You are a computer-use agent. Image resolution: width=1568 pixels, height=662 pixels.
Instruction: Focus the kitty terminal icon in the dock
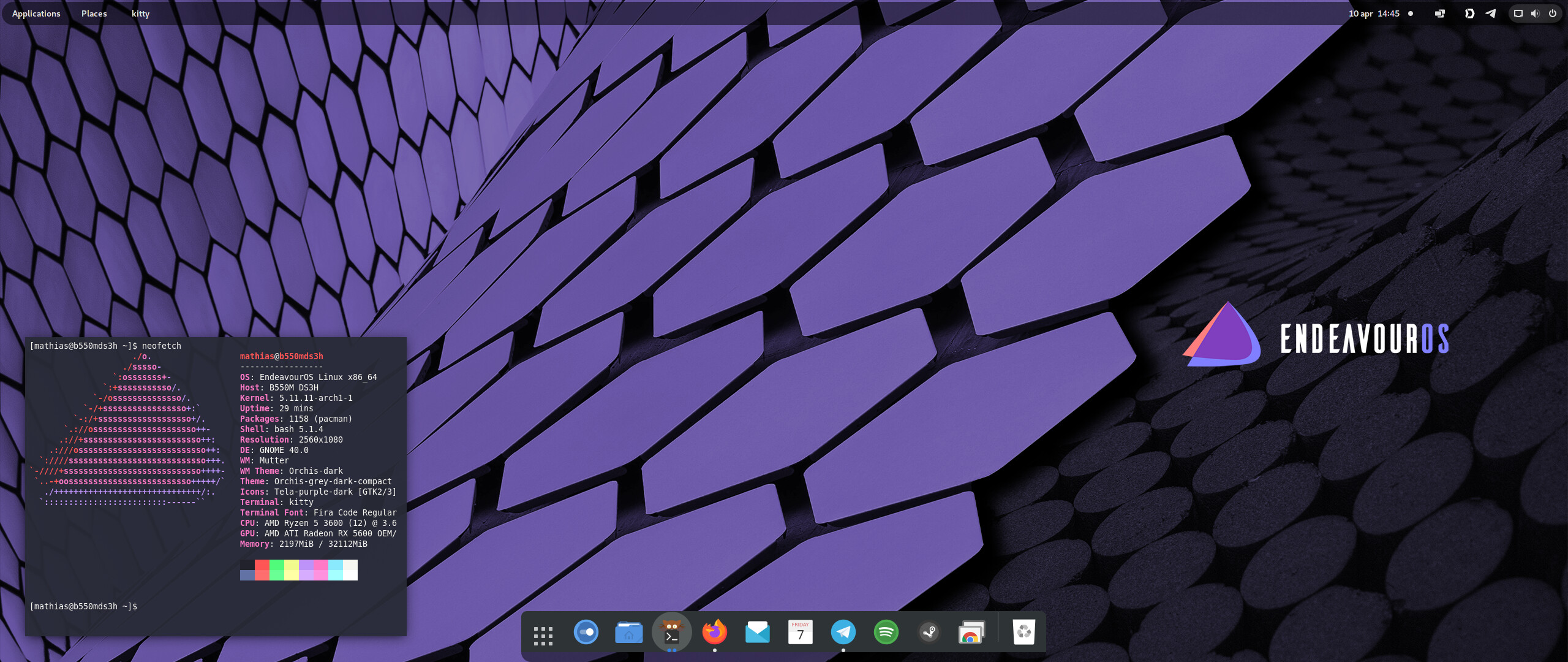point(672,632)
